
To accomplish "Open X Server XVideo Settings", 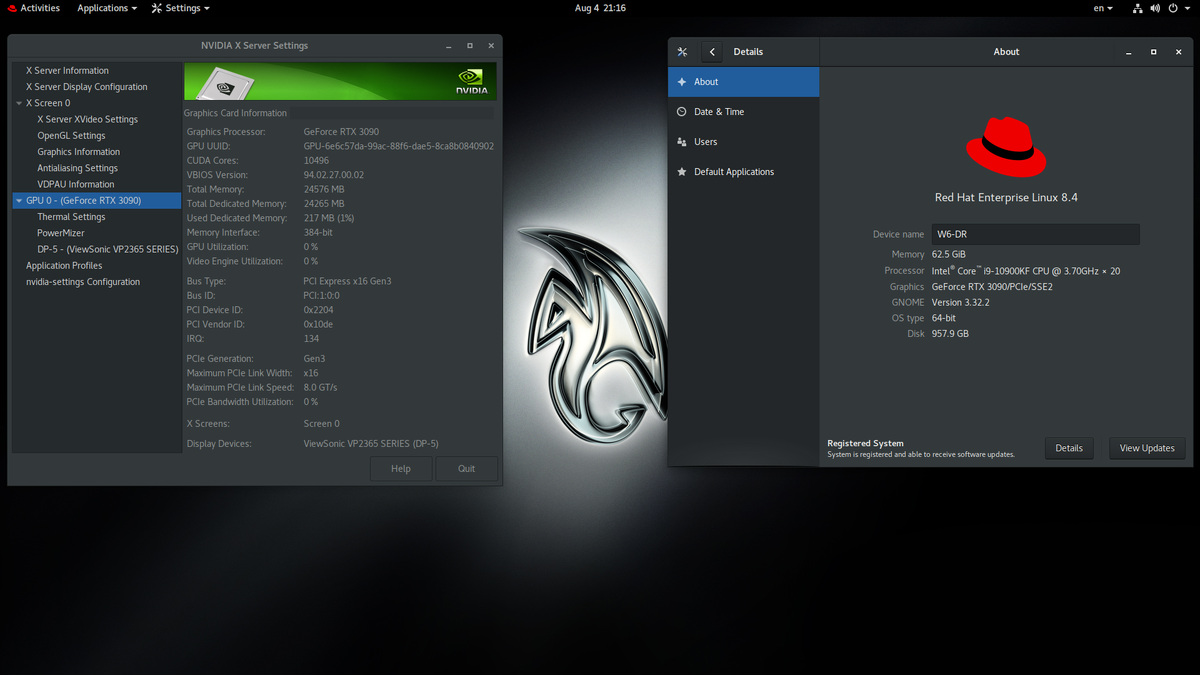I will click(x=88, y=119).
